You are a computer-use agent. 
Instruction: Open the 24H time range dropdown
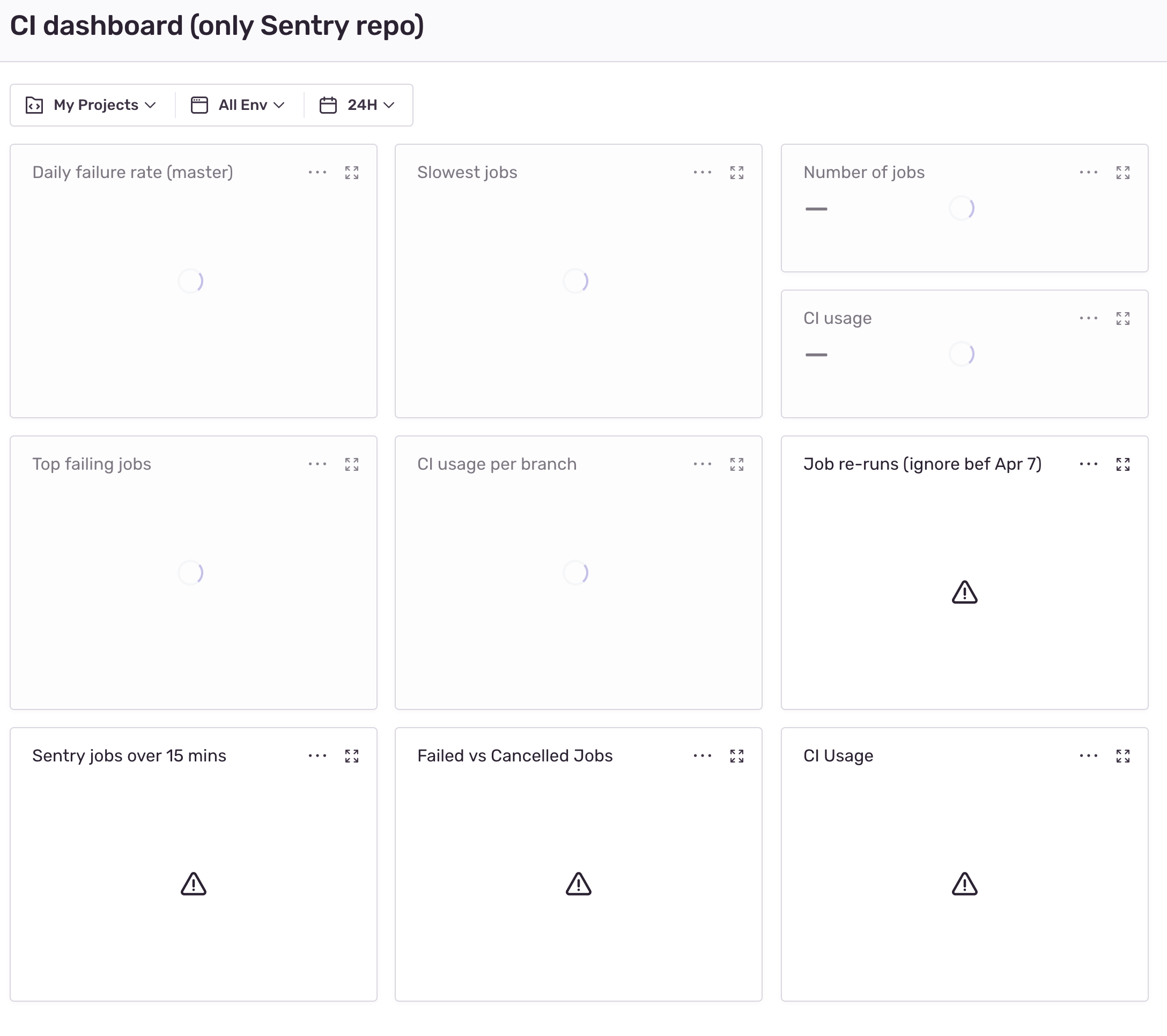click(x=357, y=105)
